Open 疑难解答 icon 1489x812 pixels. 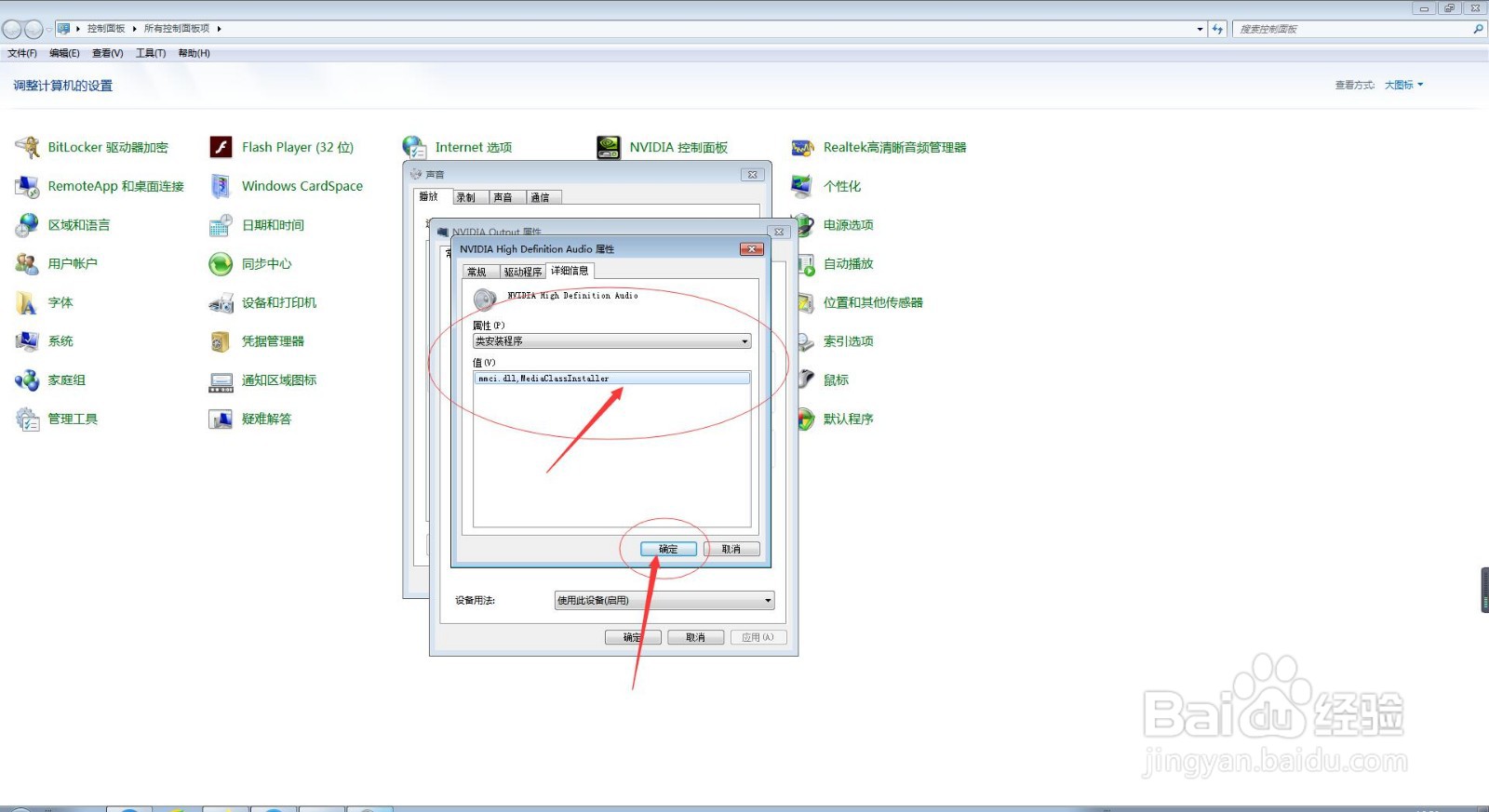(221, 419)
